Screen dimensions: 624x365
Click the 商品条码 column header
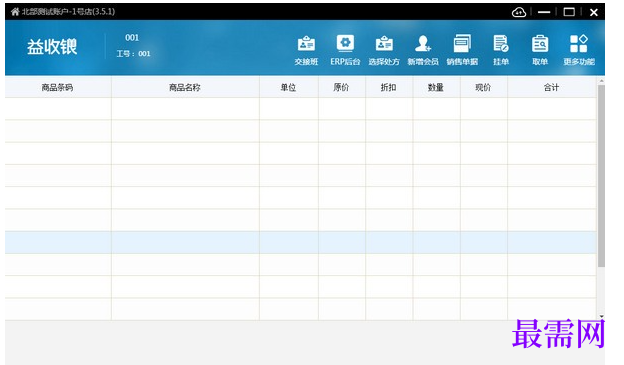pyautogui.click(x=58, y=87)
